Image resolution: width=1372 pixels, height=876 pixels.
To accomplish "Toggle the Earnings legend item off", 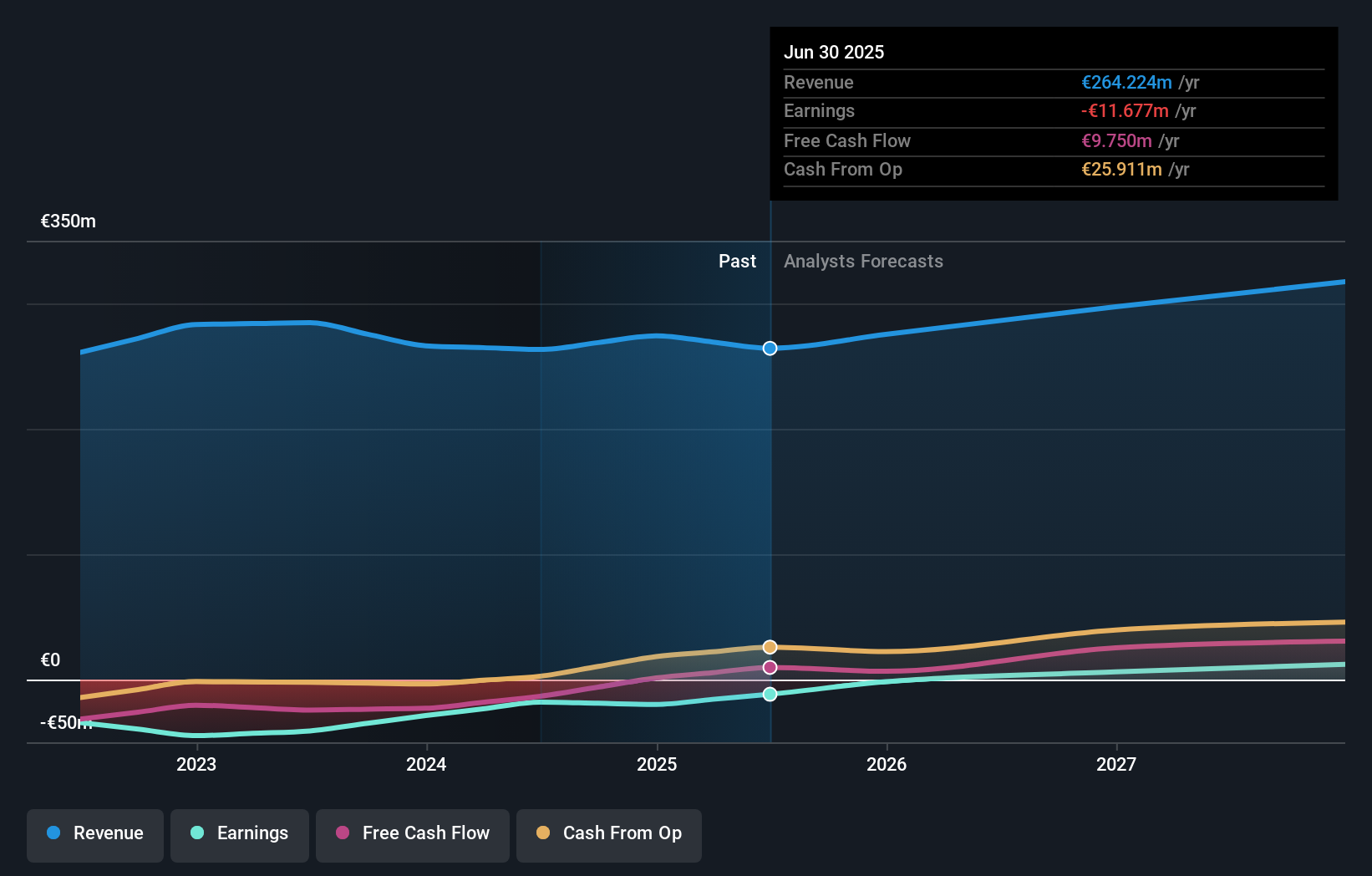I will click(x=240, y=833).
